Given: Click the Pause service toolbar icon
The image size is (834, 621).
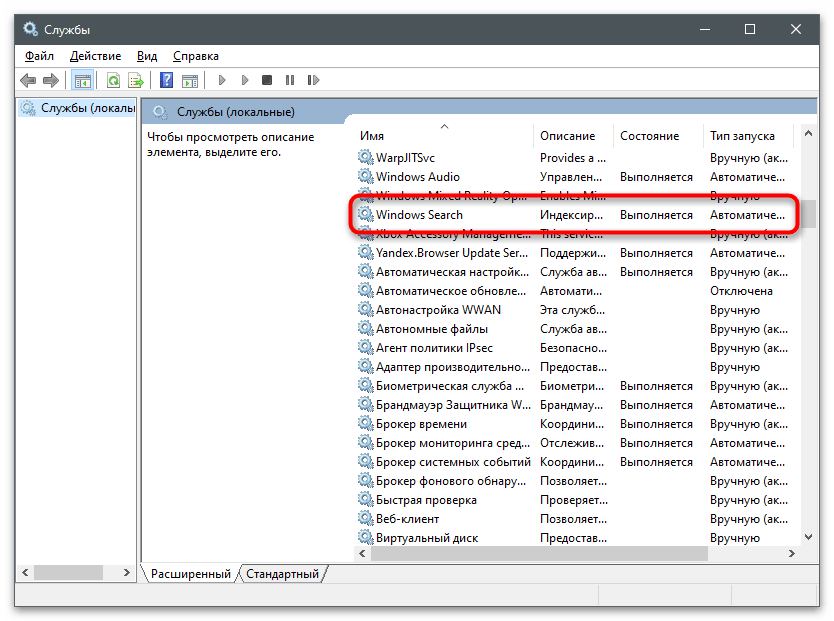Looking at the screenshot, I should 290,80.
